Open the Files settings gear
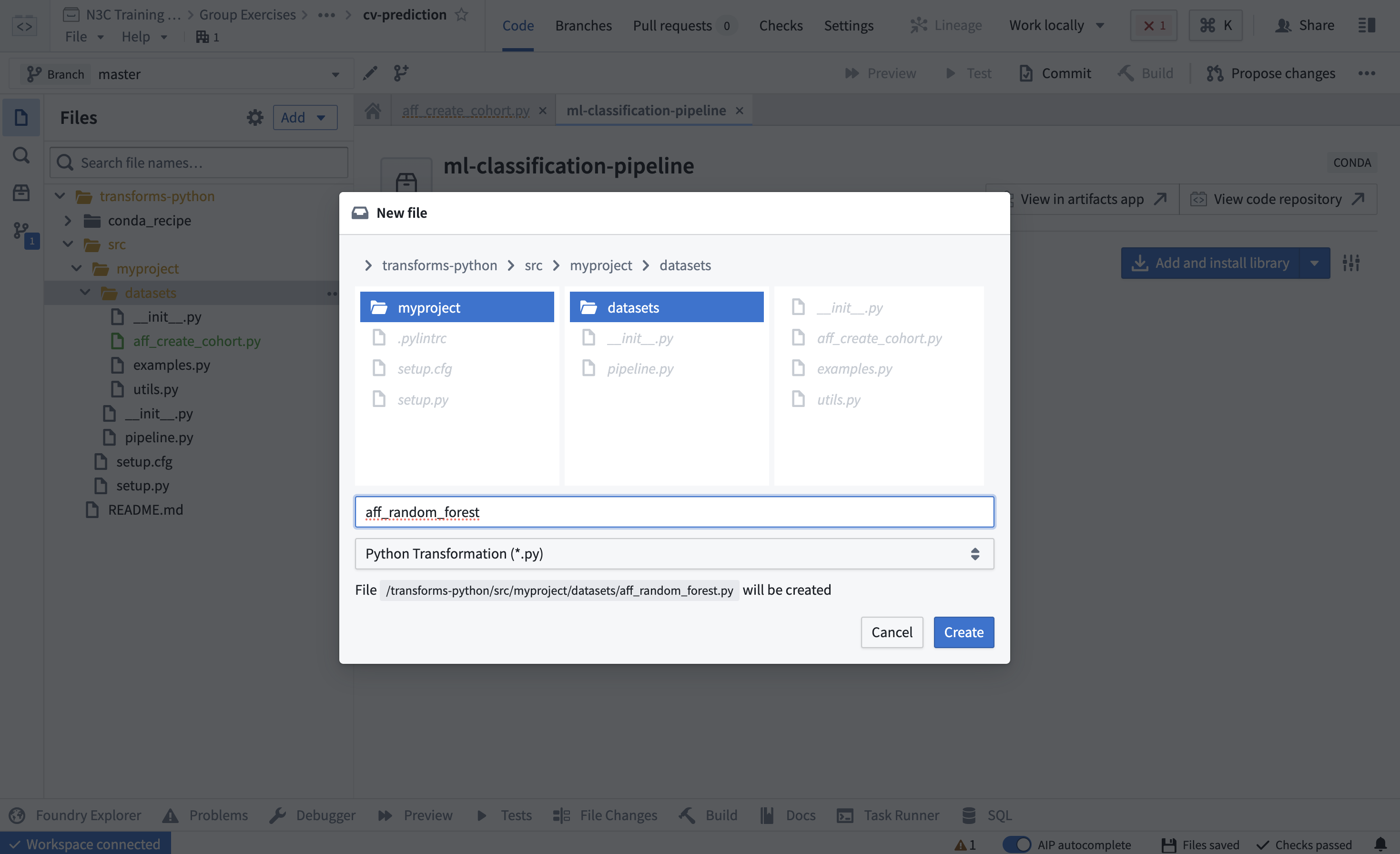This screenshot has height=854, width=1400. [x=254, y=118]
